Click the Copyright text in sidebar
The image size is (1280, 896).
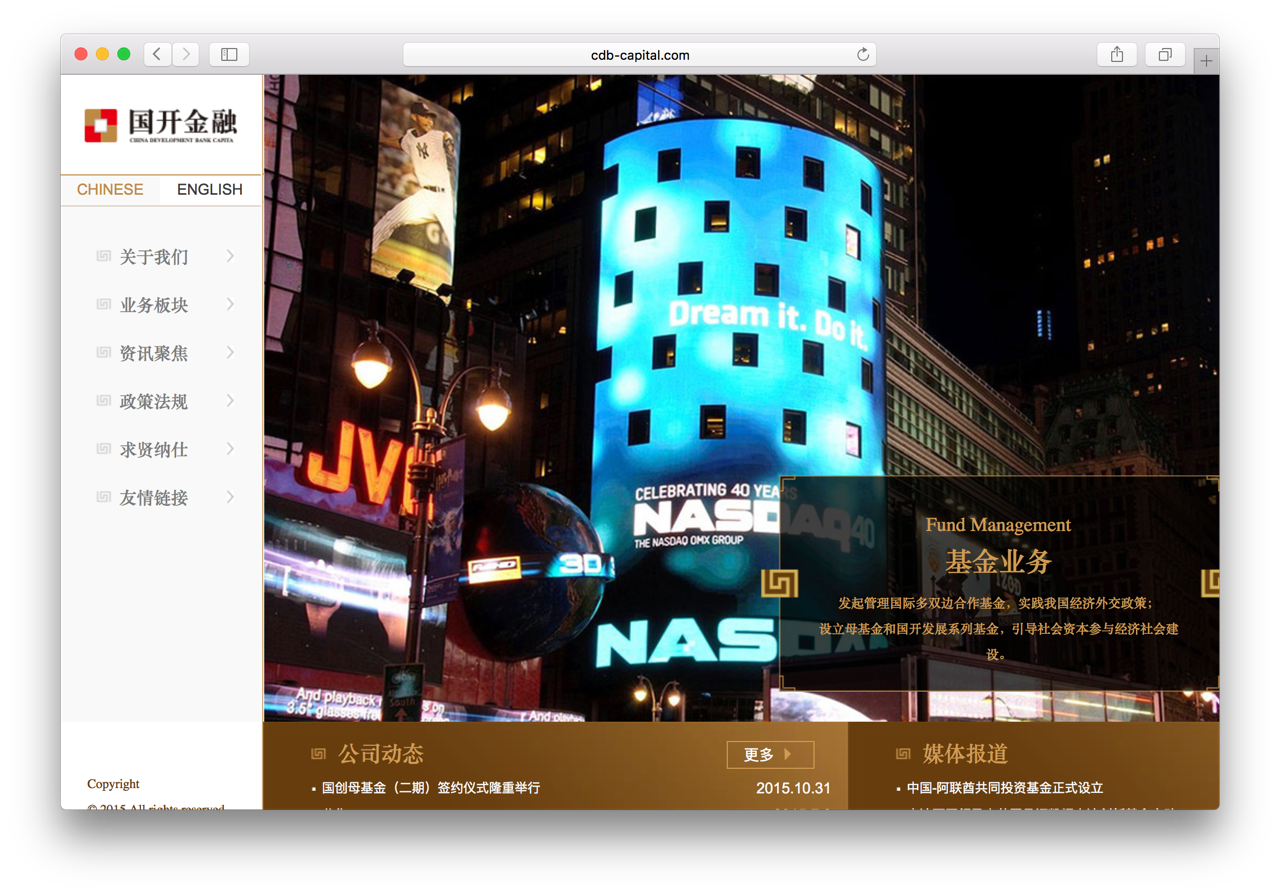click(x=113, y=784)
